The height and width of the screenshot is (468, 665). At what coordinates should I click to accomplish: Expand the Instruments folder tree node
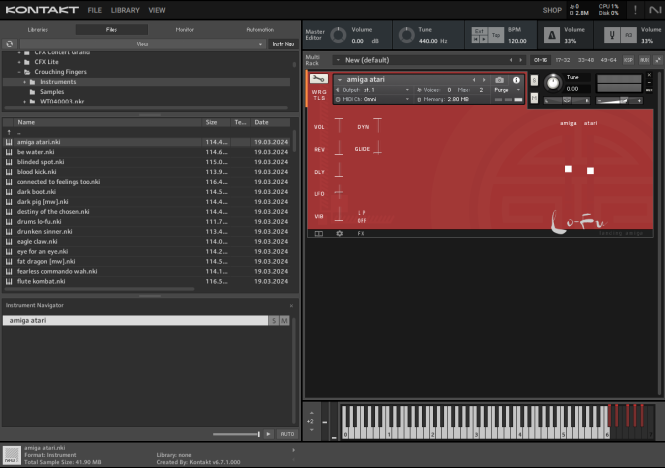pyautogui.click(x=24, y=82)
